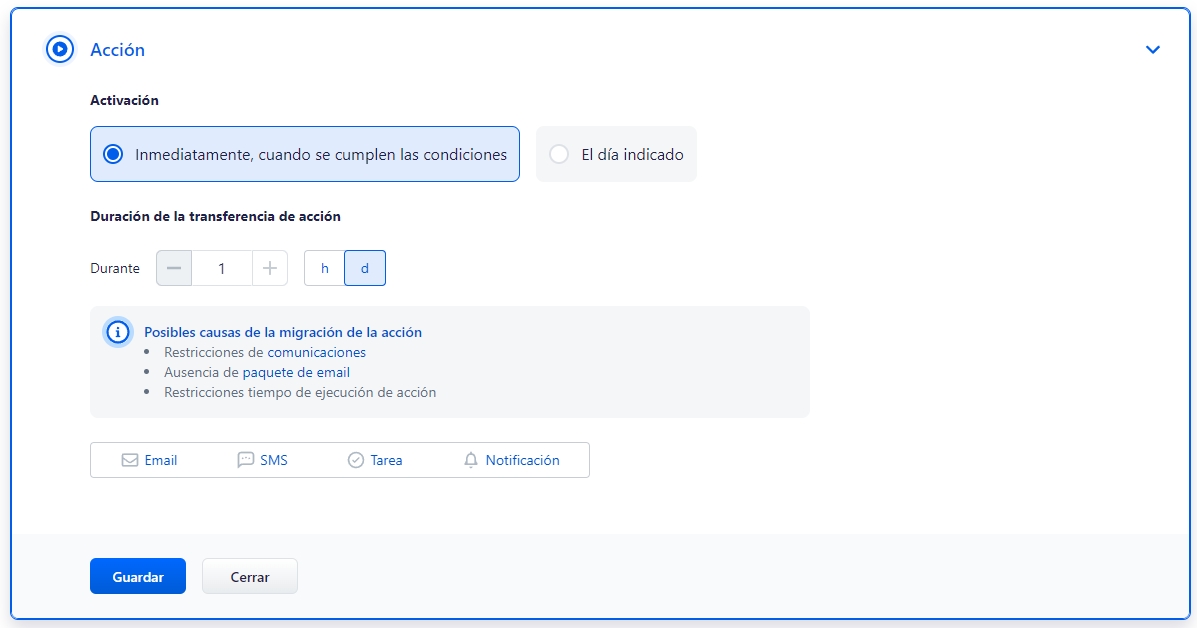1197x628 pixels.
Task: Switch duration unit to hours
Action: tap(324, 268)
